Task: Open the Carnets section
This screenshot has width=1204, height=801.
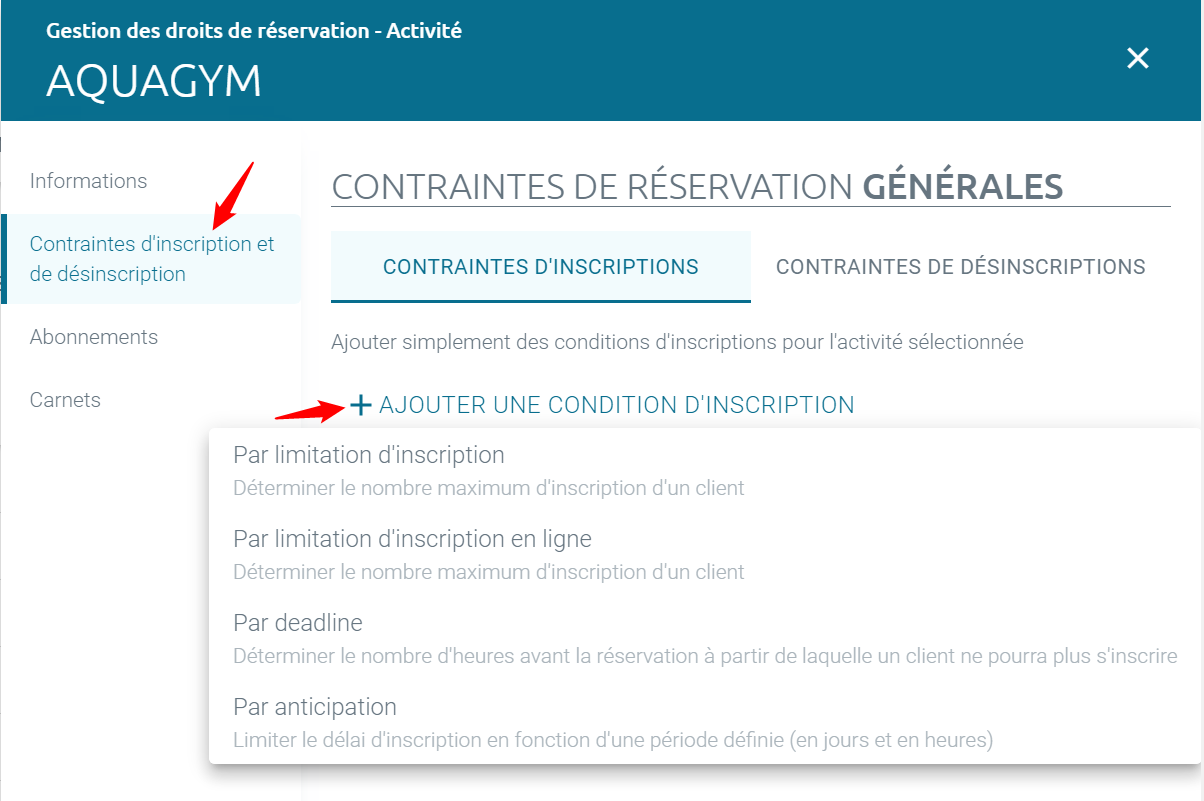Action: coord(65,400)
